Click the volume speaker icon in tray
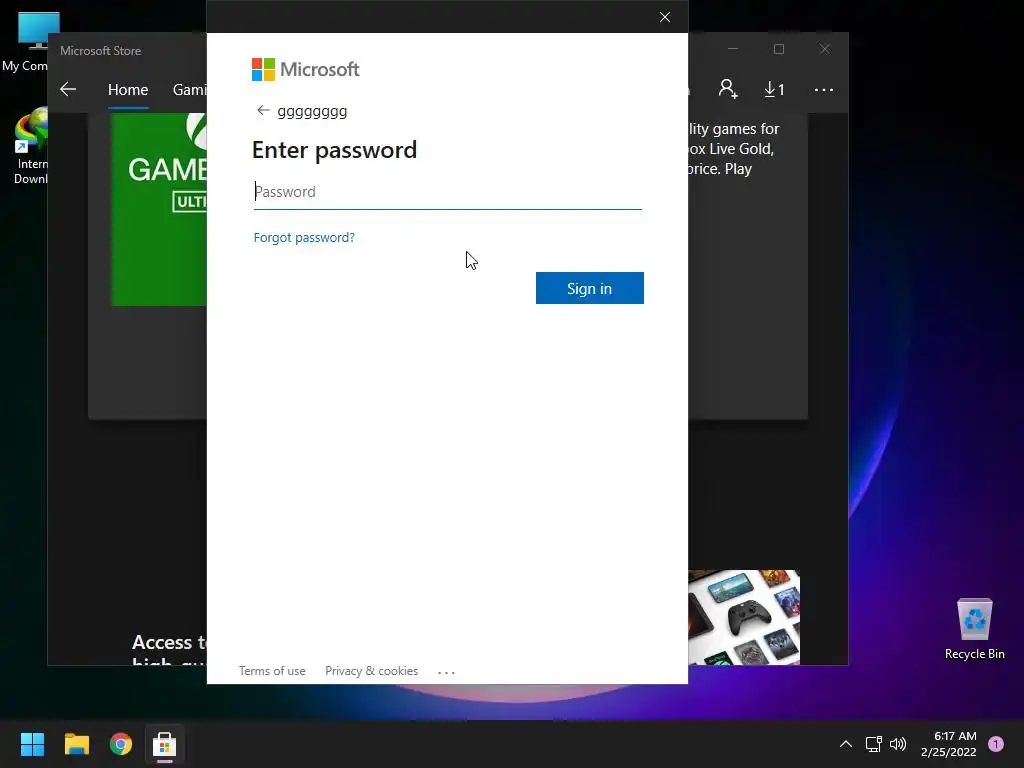The width and height of the screenshot is (1024, 768). 898,744
